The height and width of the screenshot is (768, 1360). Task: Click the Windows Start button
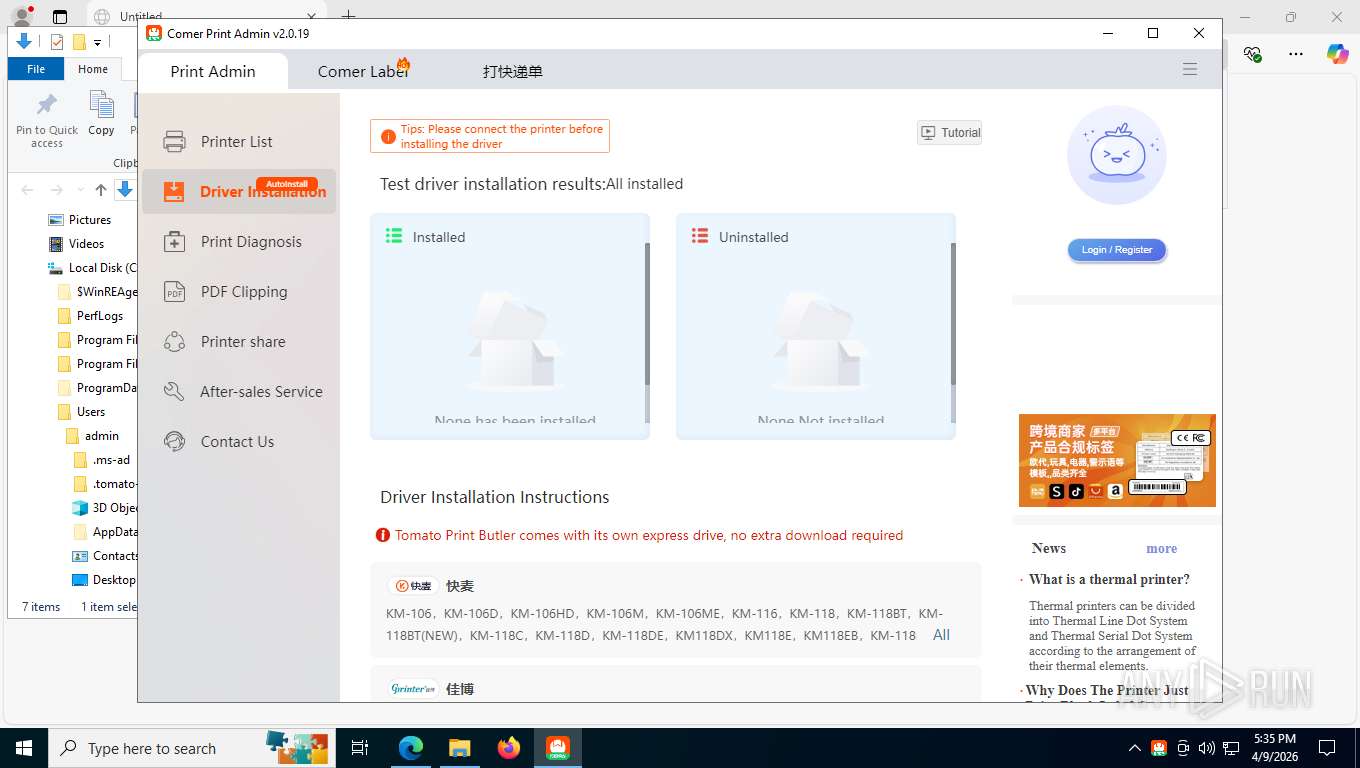[24, 748]
